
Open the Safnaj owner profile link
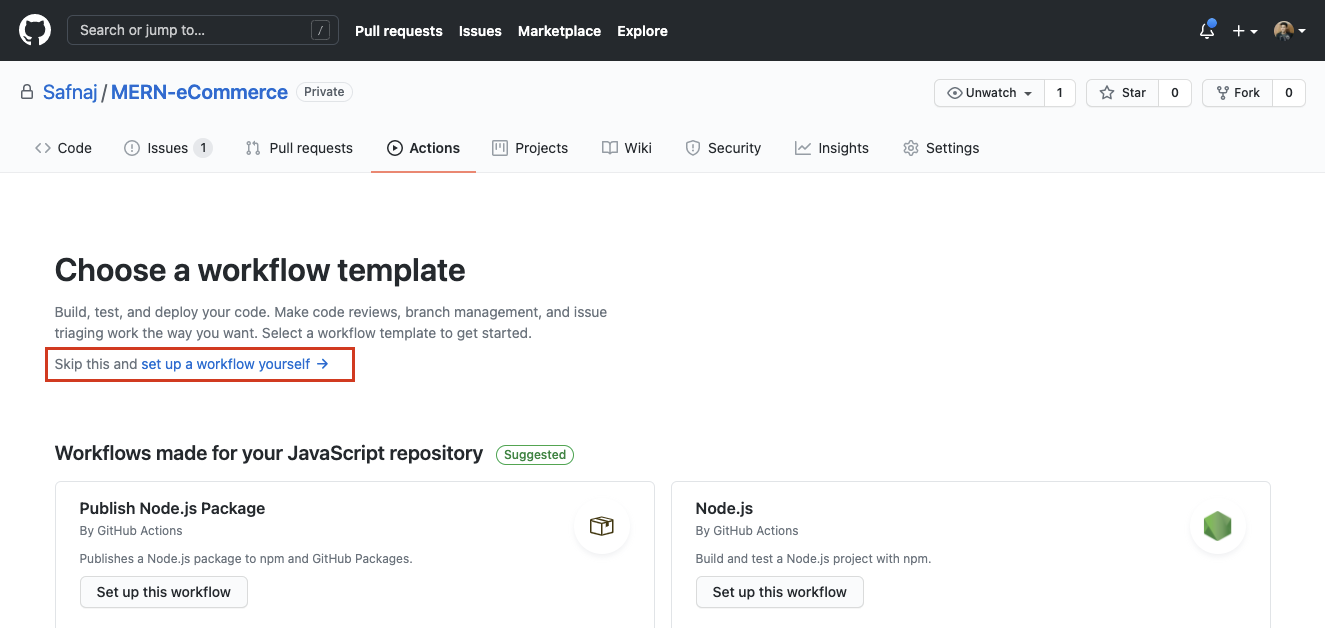(70, 92)
